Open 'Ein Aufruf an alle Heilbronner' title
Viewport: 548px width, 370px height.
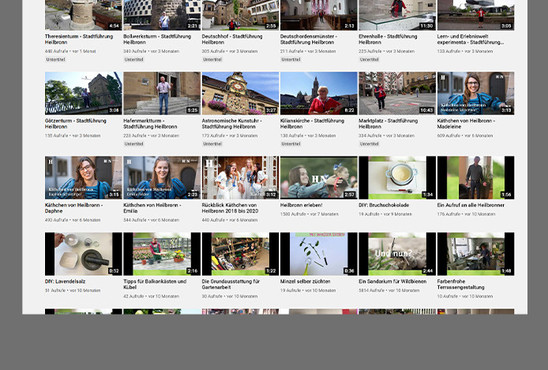(471, 205)
